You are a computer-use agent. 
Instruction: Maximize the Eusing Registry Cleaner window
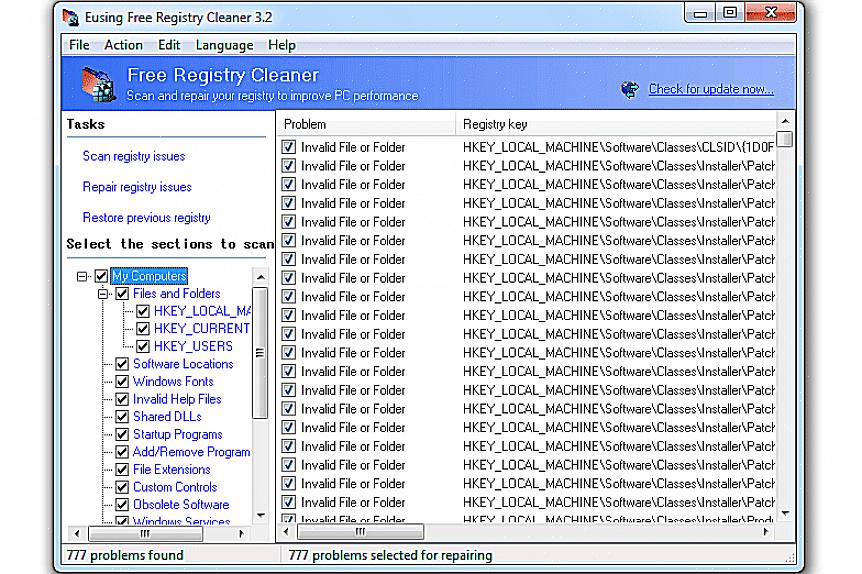730,13
